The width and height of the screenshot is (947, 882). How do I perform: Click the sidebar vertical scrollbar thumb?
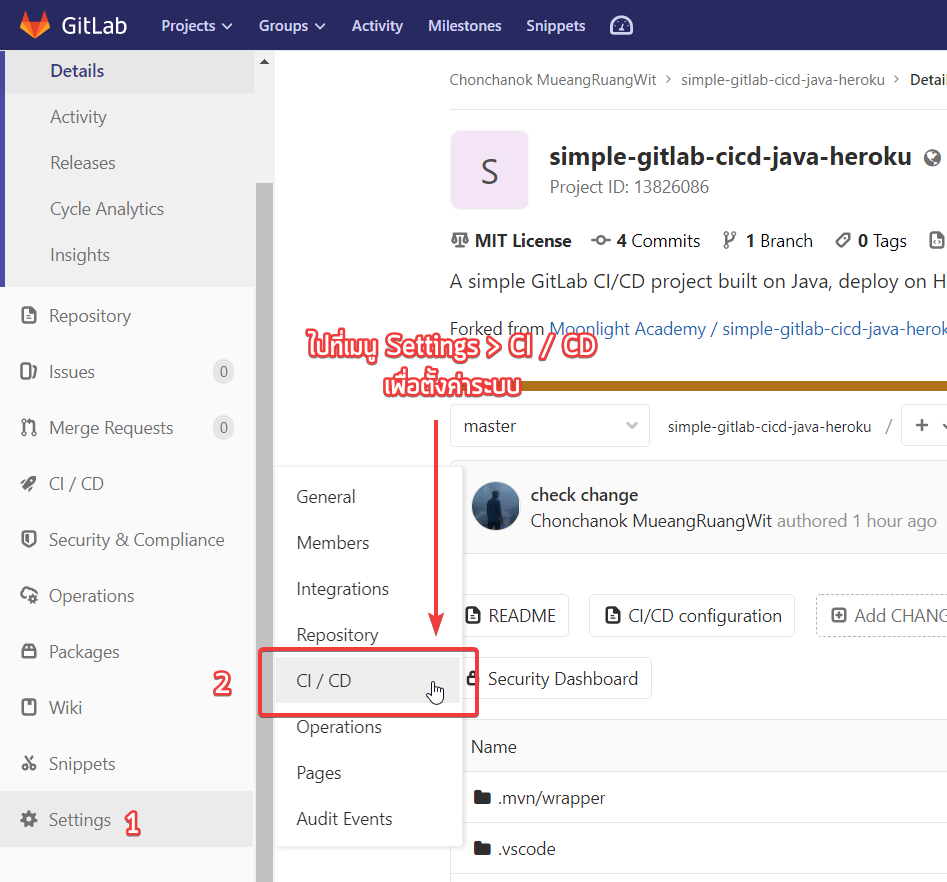click(265, 532)
